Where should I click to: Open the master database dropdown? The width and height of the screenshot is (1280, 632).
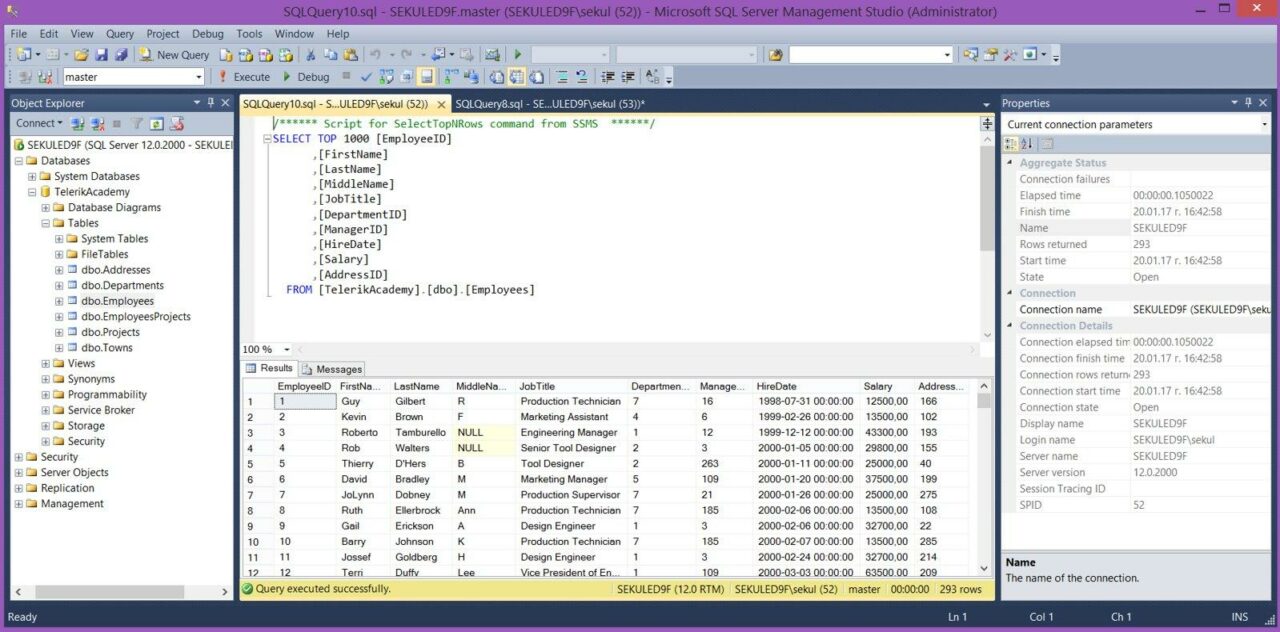198,77
